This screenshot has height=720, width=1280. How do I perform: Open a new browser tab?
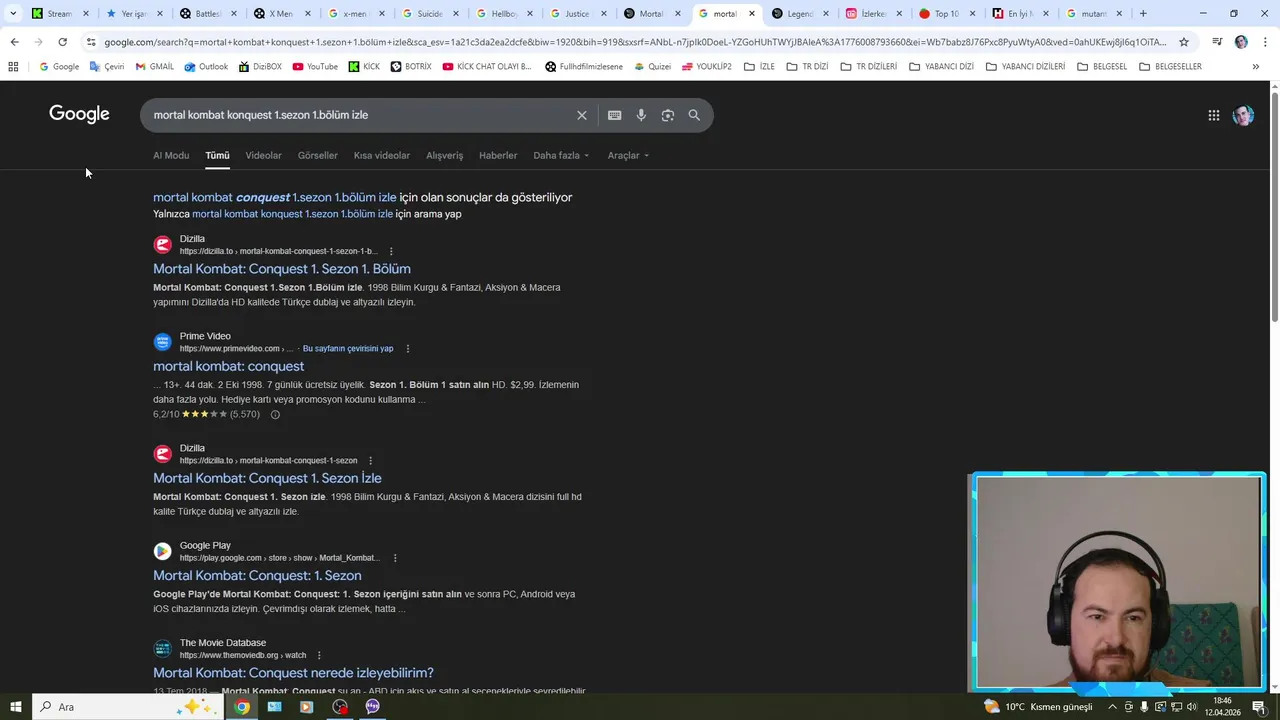point(1143,14)
